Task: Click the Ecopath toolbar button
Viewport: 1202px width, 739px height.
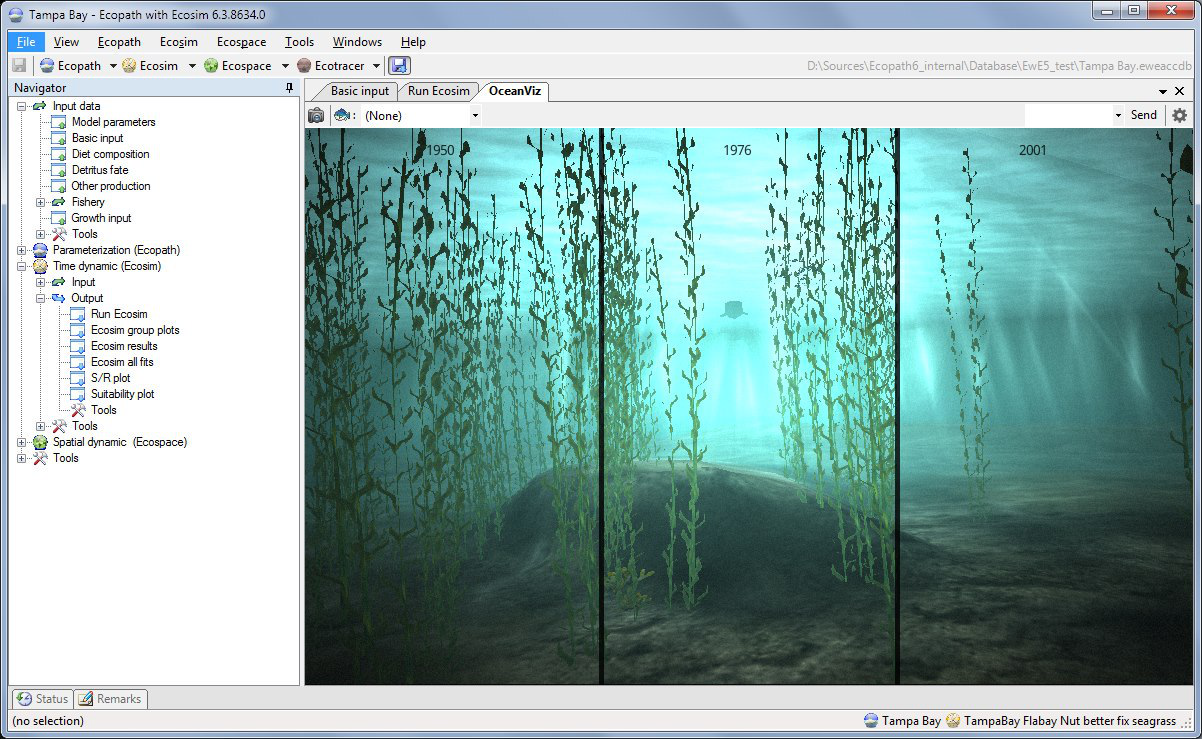Action: tap(71, 66)
